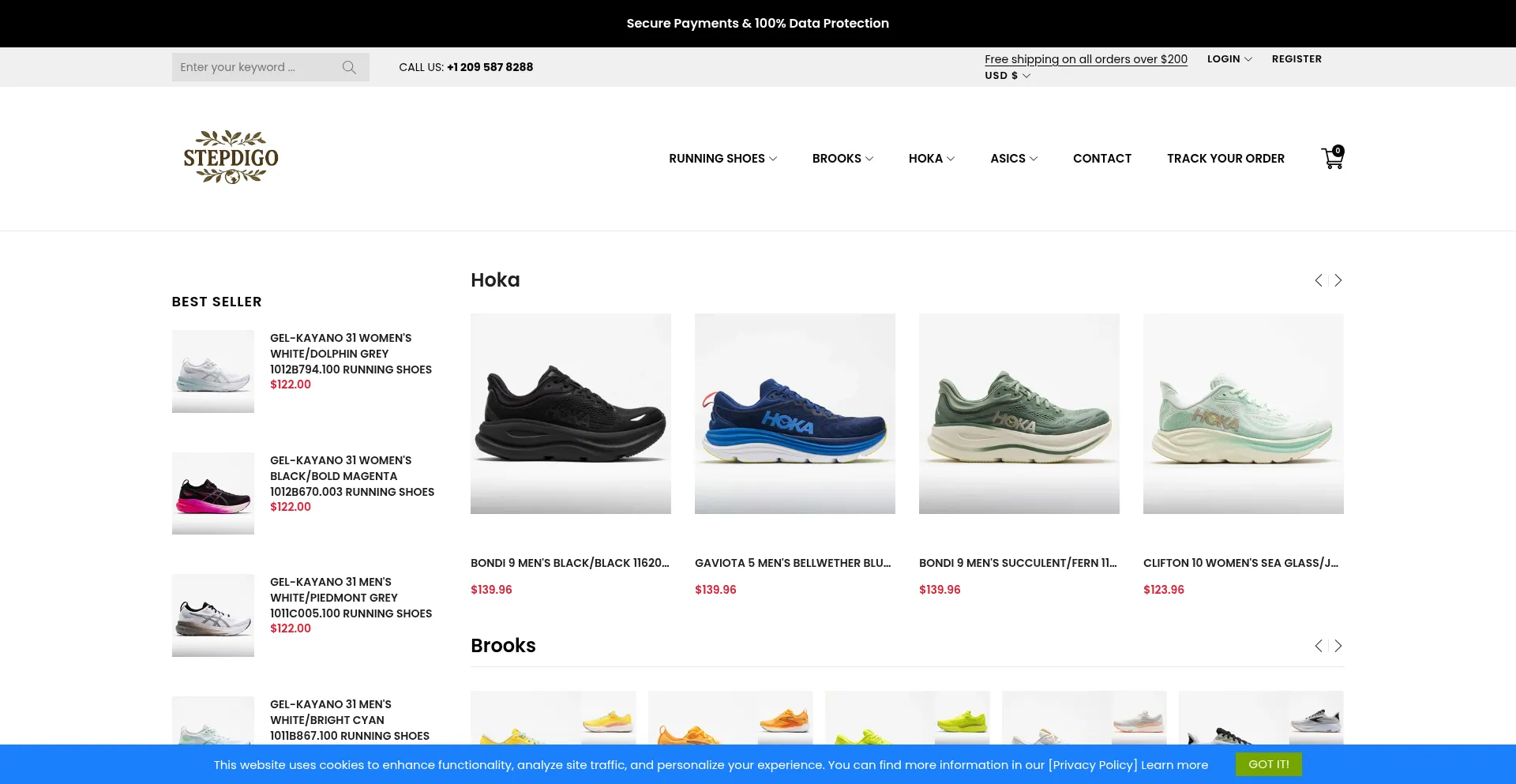Click the $123.96 Clifton 10 price

point(1164,590)
